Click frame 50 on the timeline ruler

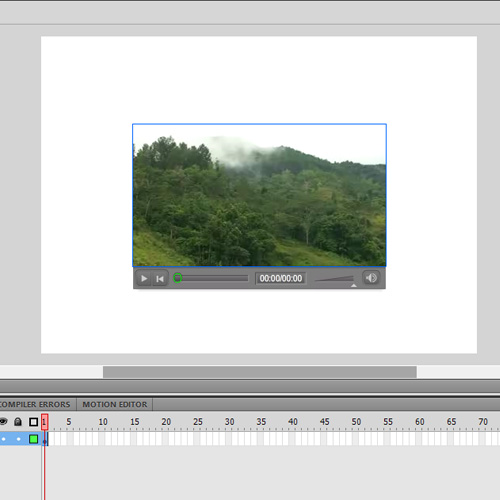coord(356,422)
